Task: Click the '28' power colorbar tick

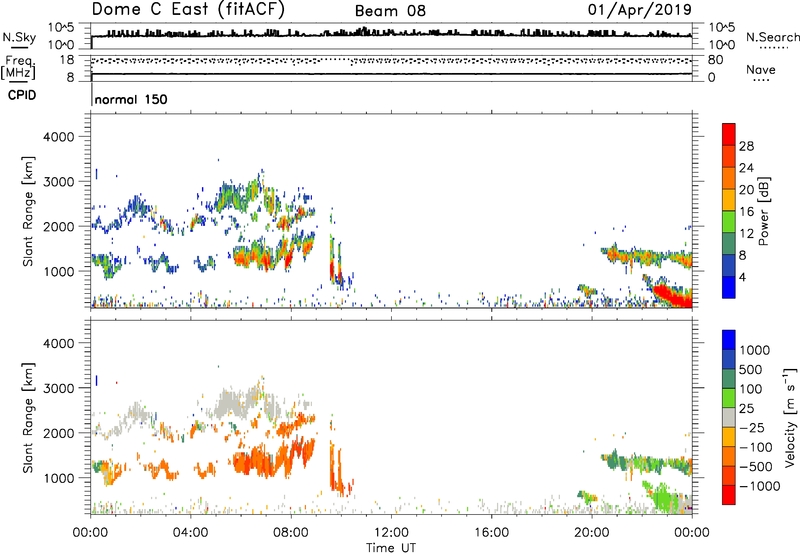Action: pos(746,146)
